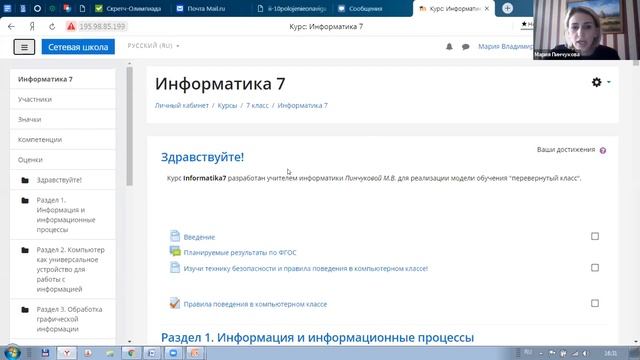The height and width of the screenshot is (360, 640).
Task: Switch to the Скретч-Олимпиада browser tab
Action: coord(128,9)
